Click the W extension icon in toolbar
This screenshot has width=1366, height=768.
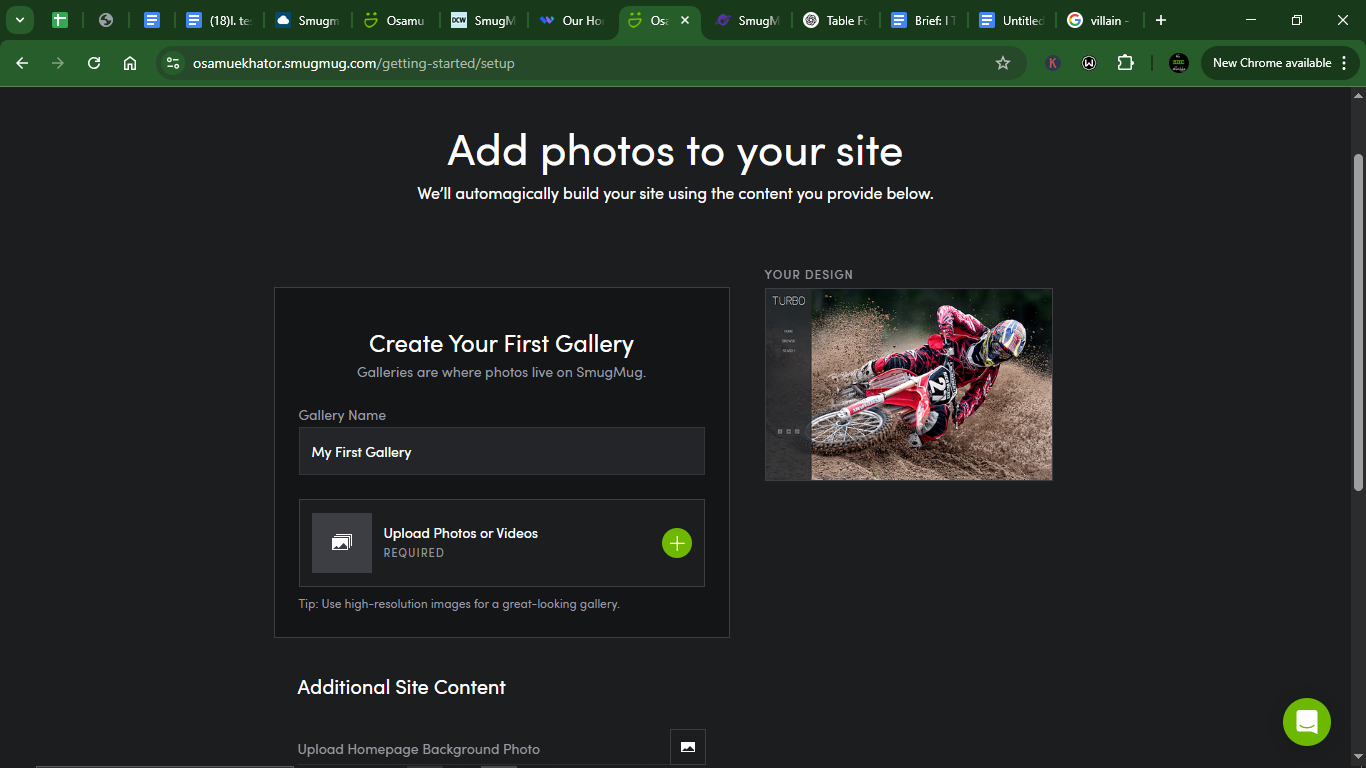click(x=1089, y=63)
